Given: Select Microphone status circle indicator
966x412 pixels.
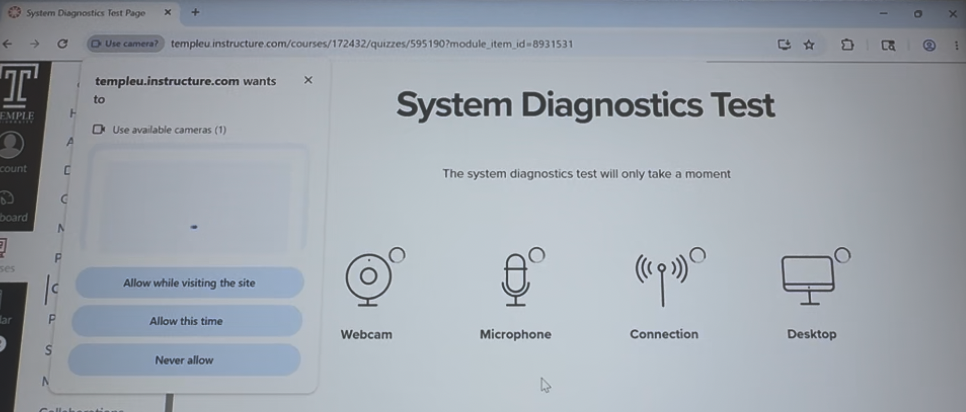Looking at the screenshot, I should 537,255.
